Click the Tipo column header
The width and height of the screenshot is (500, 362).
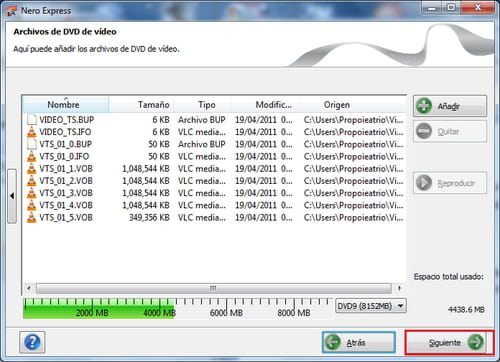click(203, 105)
